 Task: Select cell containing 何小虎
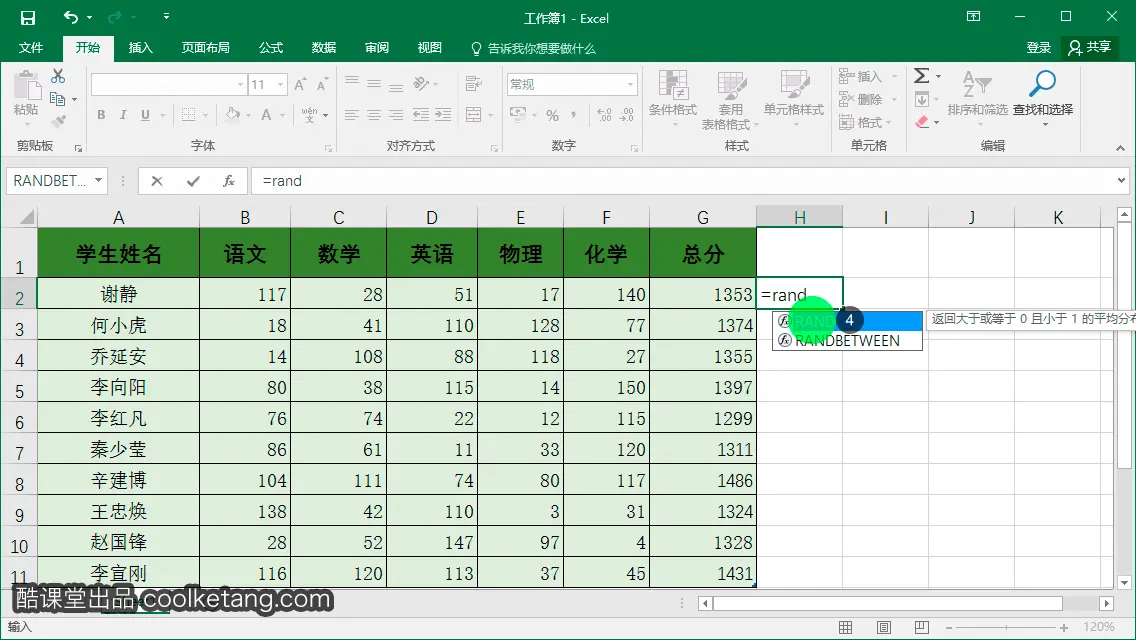(x=118, y=325)
